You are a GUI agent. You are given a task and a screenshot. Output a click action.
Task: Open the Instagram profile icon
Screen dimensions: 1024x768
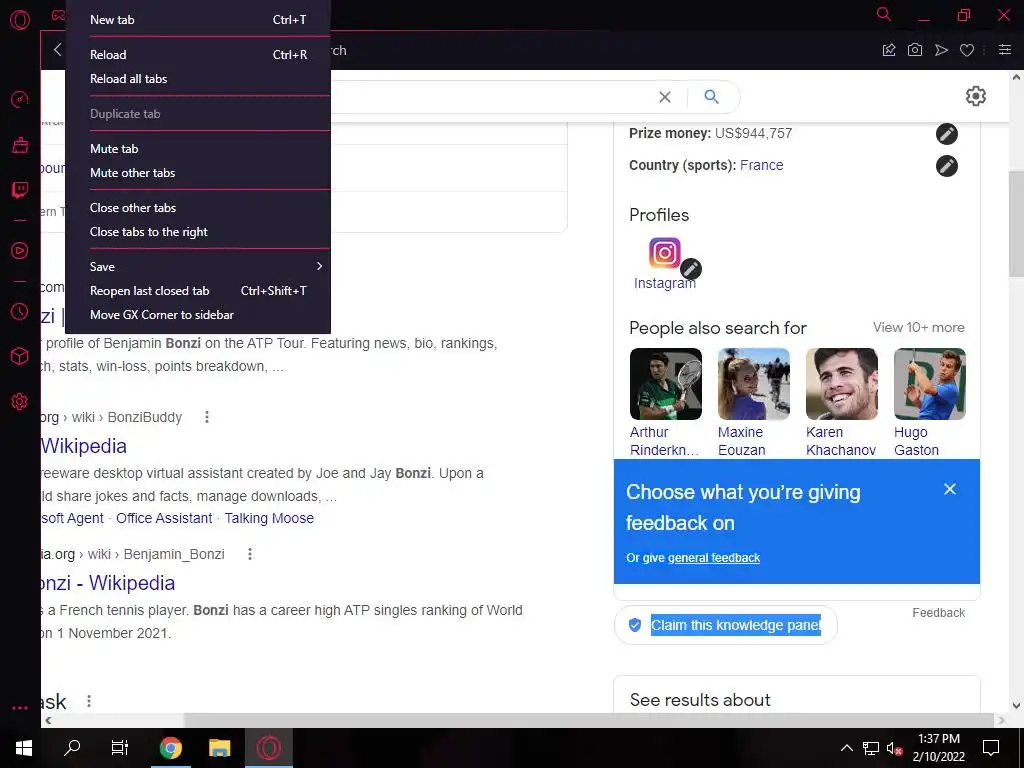point(664,253)
